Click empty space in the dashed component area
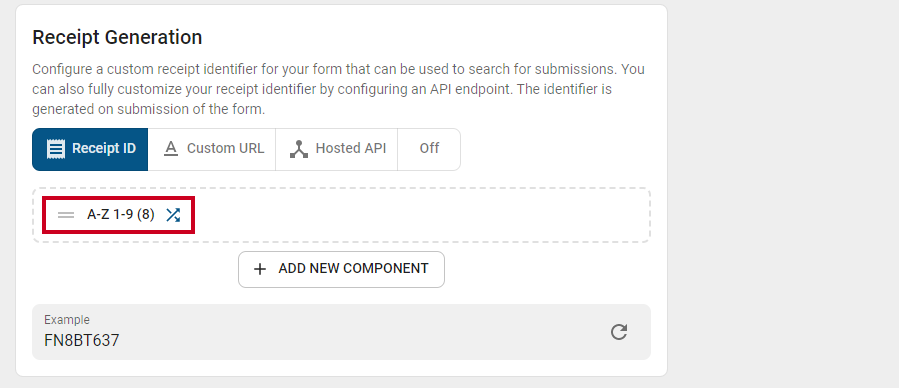The width and height of the screenshot is (899, 388). point(419,215)
